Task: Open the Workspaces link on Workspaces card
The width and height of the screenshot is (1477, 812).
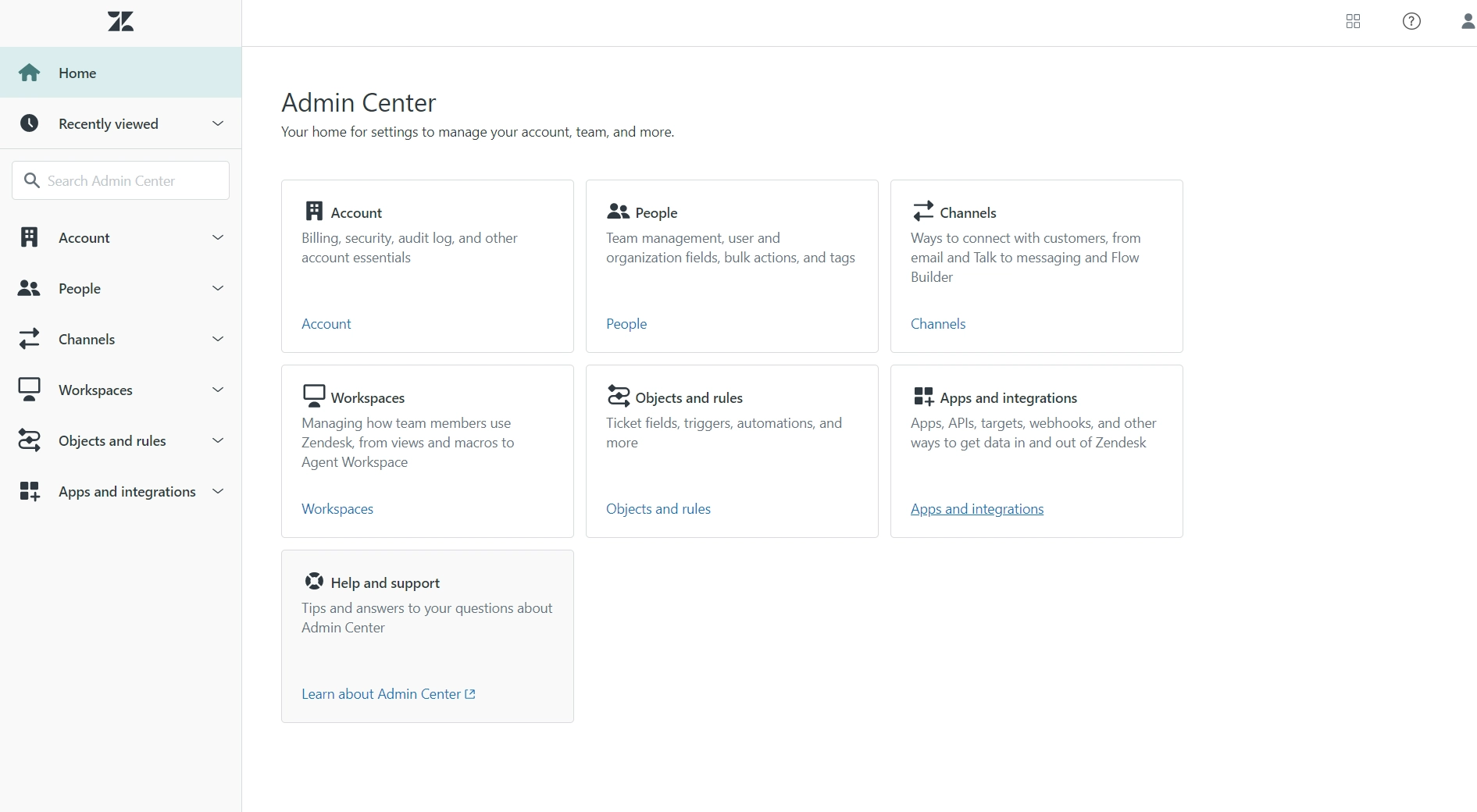Action: 337,508
